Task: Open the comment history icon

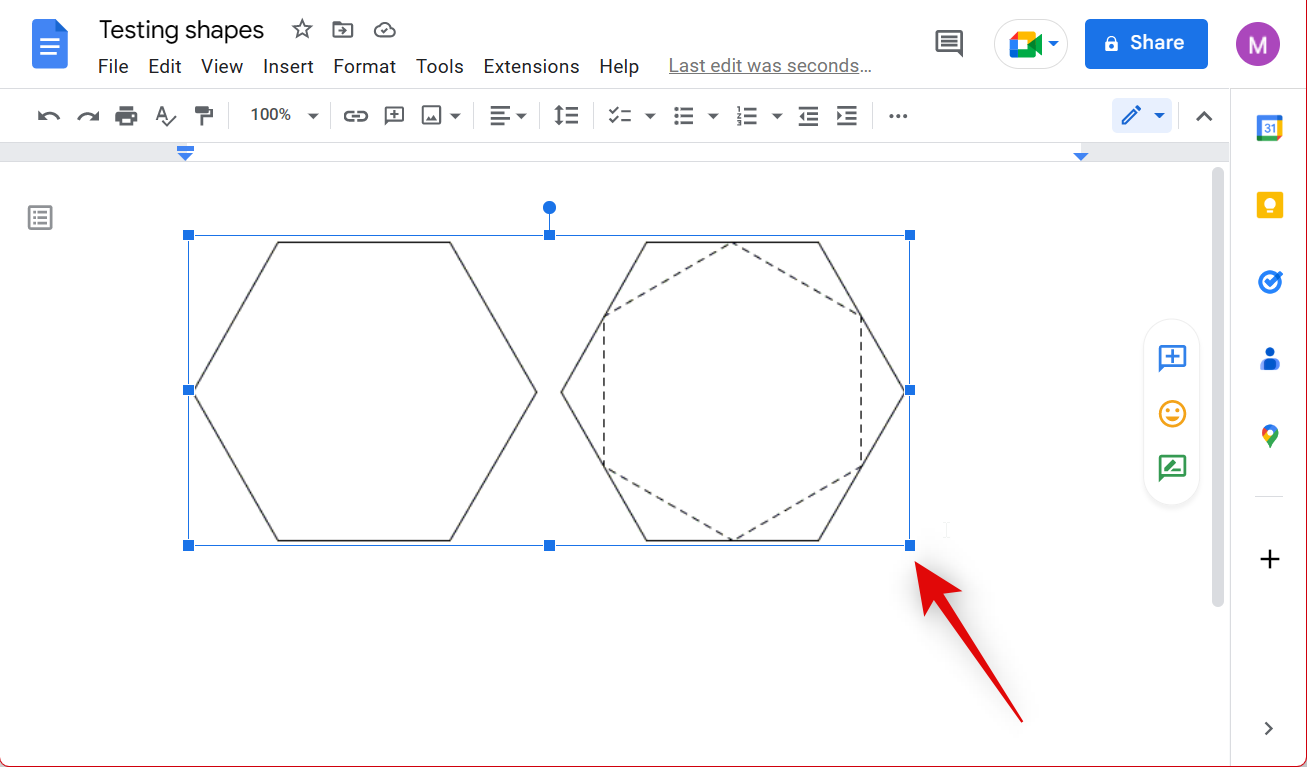Action: (949, 43)
